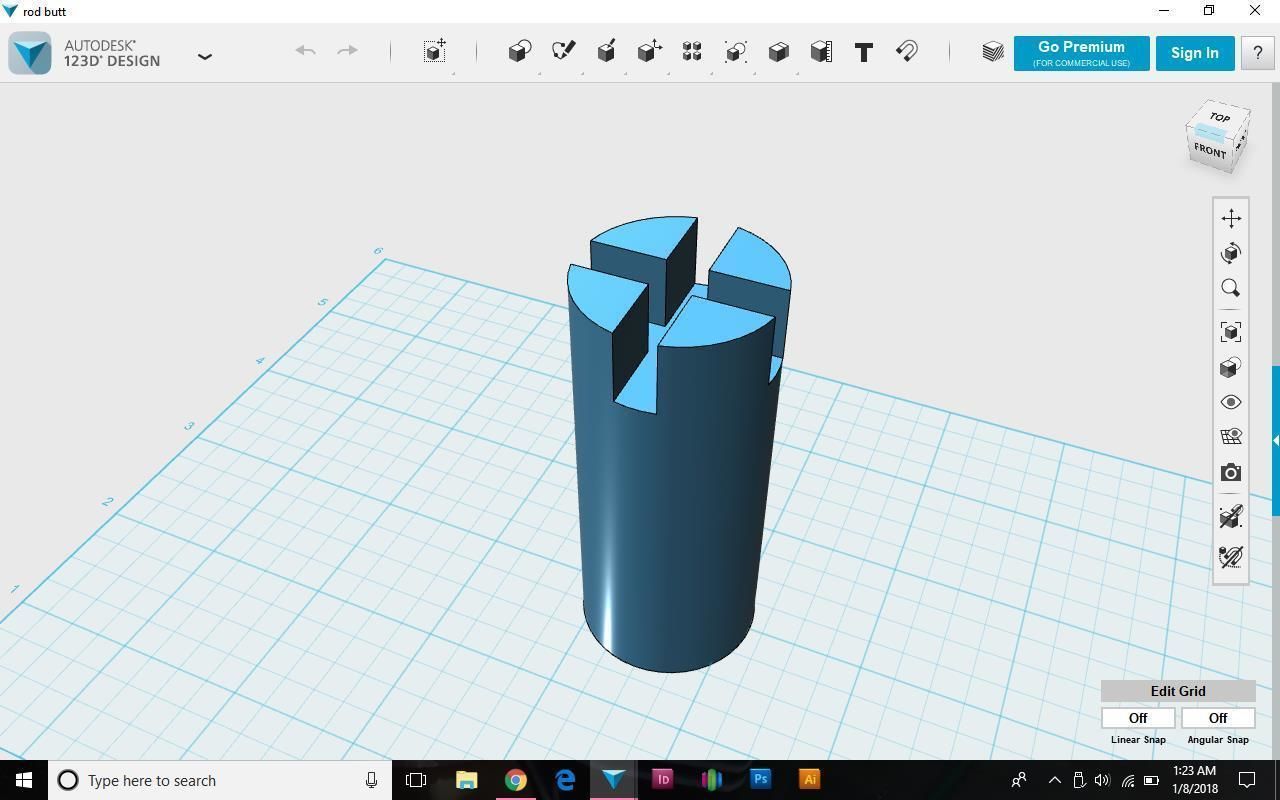This screenshot has height=800, width=1280.
Task: Select the Pan tool in navigation bar
Action: coord(1231,218)
